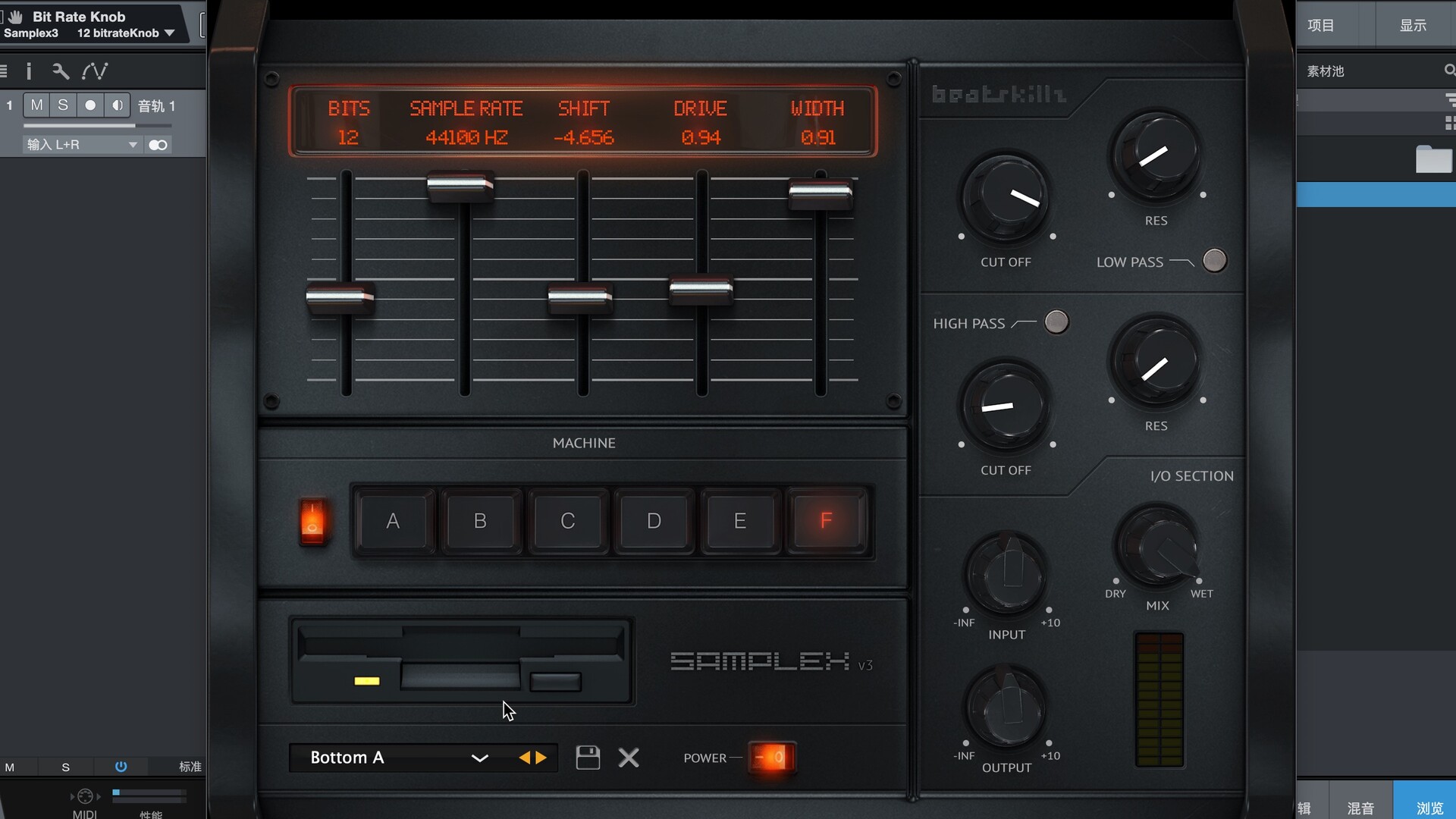Toggle the POWER switch off
Image resolution: width=1456 pixels, height=819 pixels.
click(x=771, y=758)
